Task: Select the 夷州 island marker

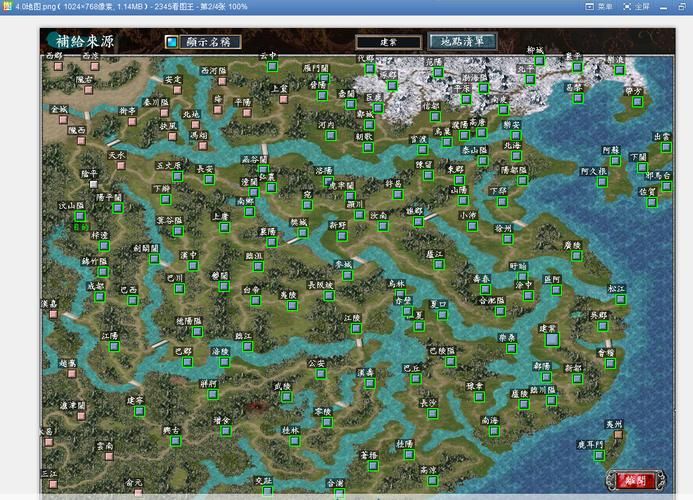Action: (618, 435)
